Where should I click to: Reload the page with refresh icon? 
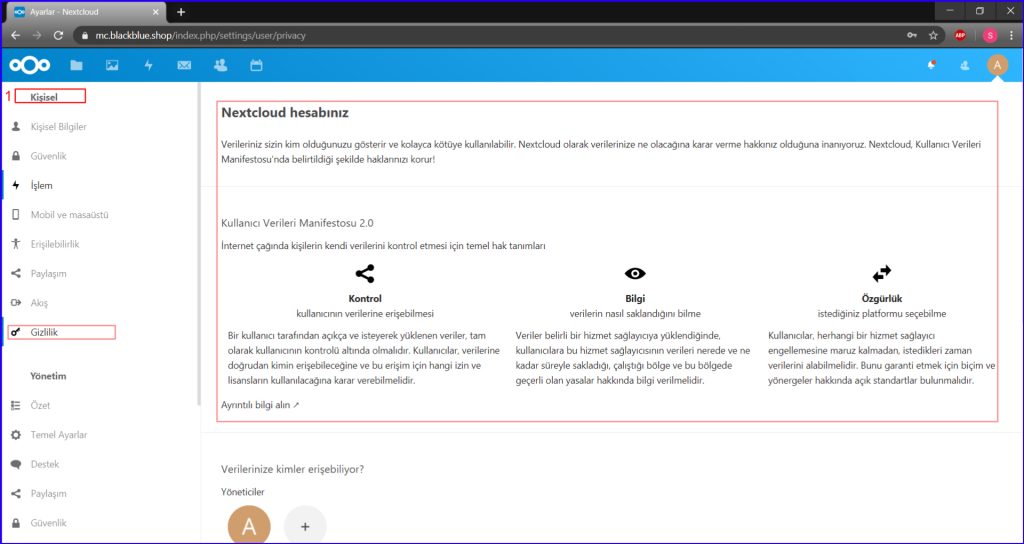pyautogui.click(x=58, y=35)
